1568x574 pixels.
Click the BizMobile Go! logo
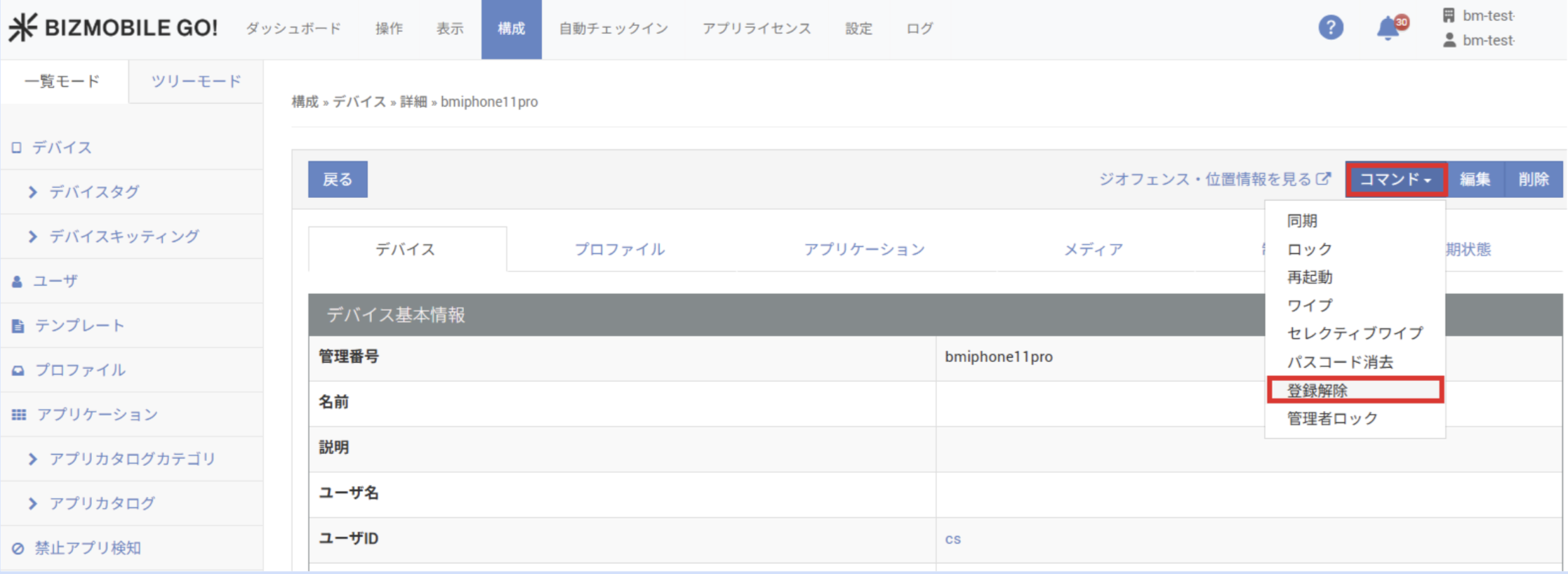(113, 28)
